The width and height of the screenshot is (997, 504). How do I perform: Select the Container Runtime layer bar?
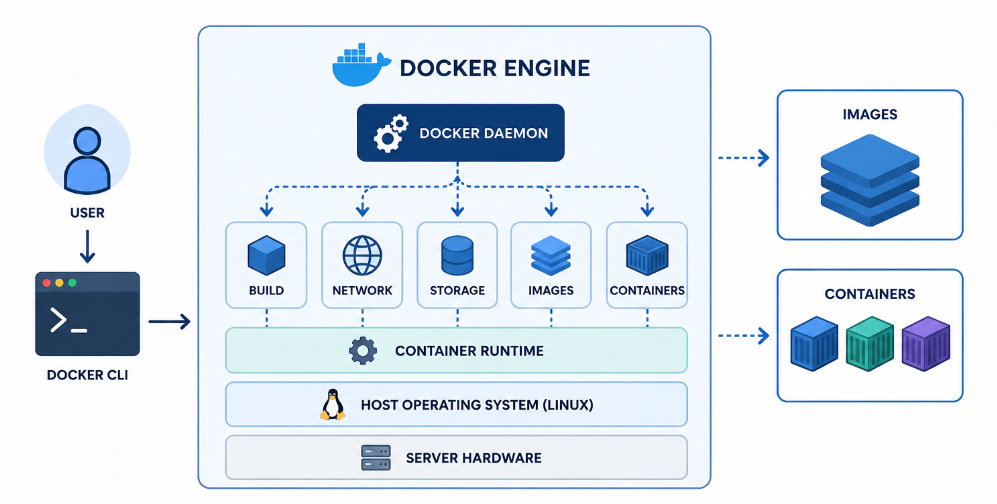point(457,350)
